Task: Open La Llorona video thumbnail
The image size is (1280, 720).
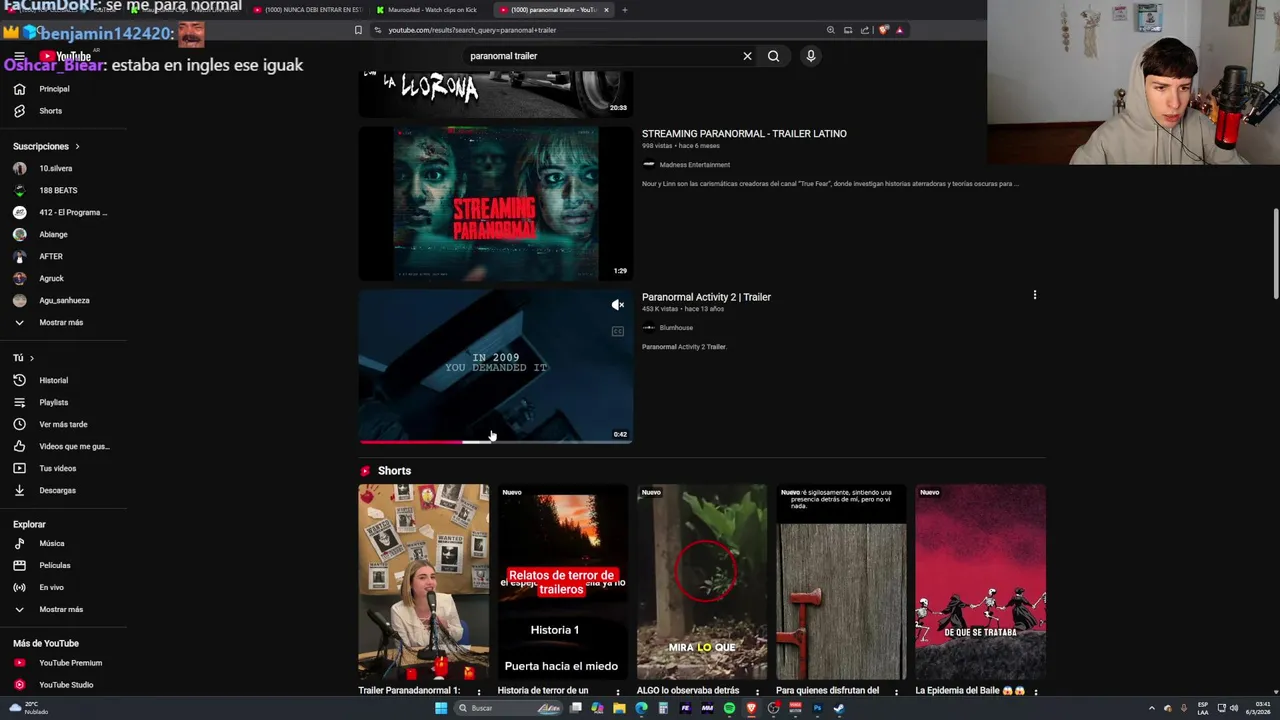Action: [496, 95]
